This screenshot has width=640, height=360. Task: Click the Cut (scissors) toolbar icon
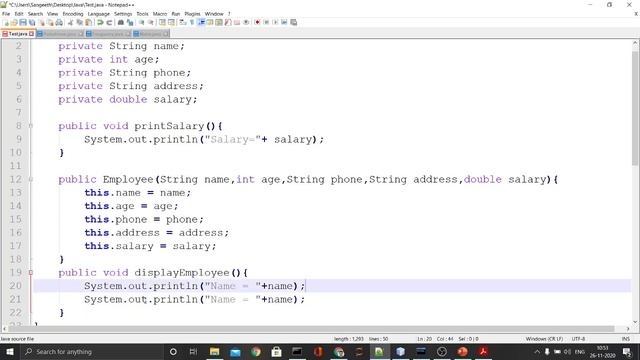click(70, 22)
